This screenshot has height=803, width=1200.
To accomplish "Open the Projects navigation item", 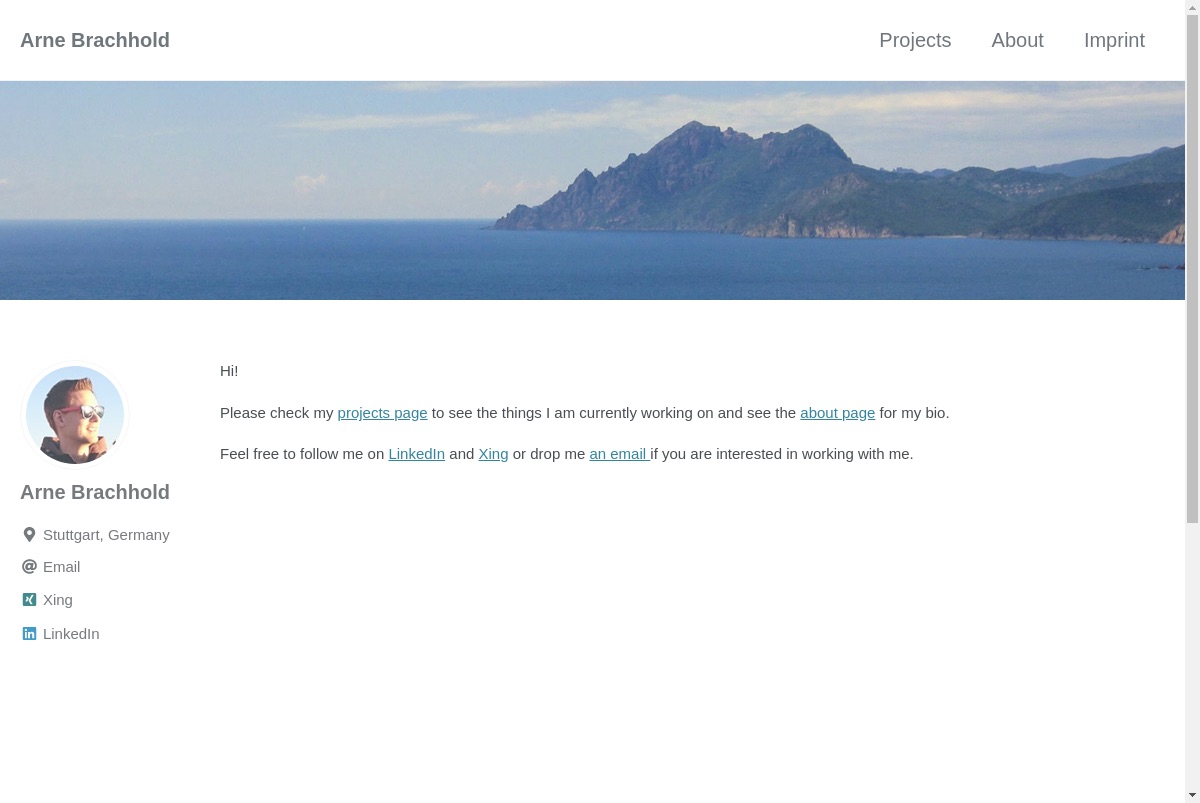I will (915, 40).
